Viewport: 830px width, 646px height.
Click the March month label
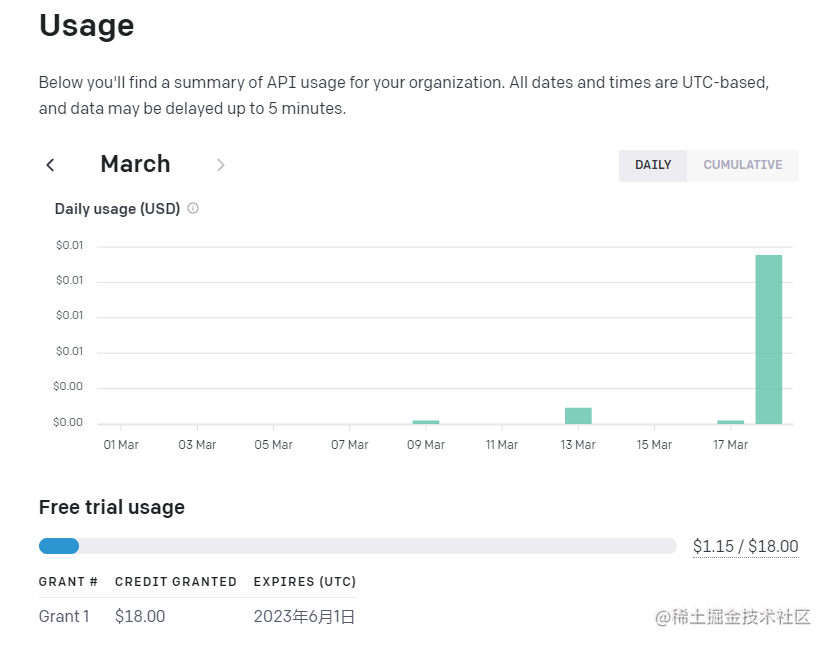click(135, 164)
